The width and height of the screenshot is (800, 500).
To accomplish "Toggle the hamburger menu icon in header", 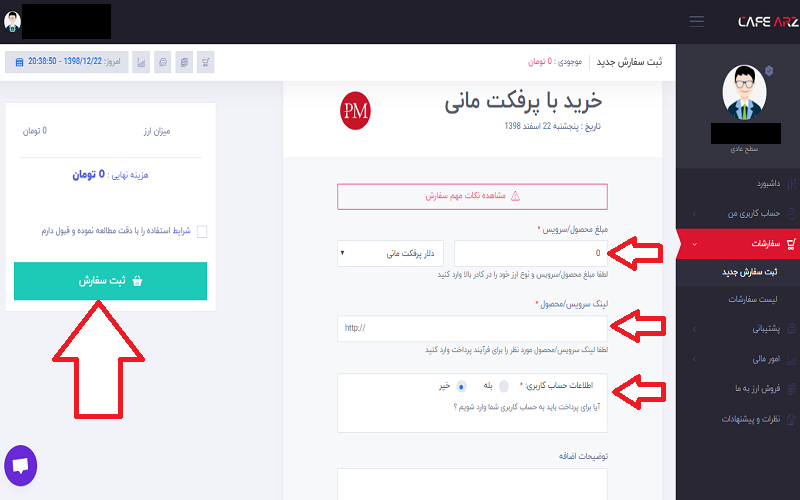I will [696, 21].
